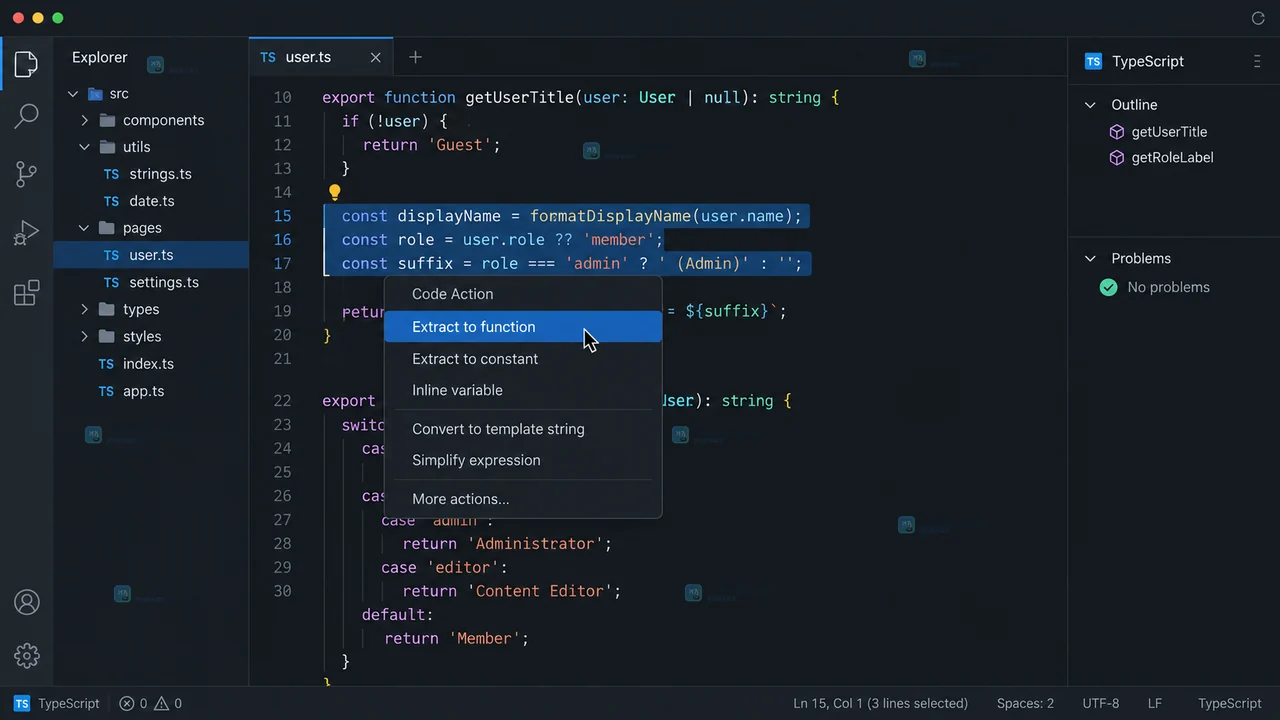Click the Explorer panel title

(100, 58)
